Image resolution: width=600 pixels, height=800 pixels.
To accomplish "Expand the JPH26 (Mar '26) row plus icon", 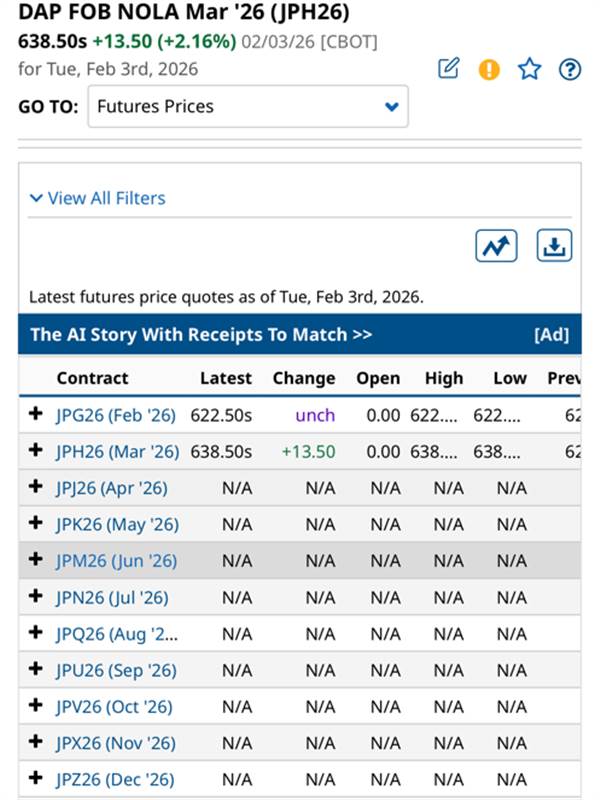I will coord(37,451).
